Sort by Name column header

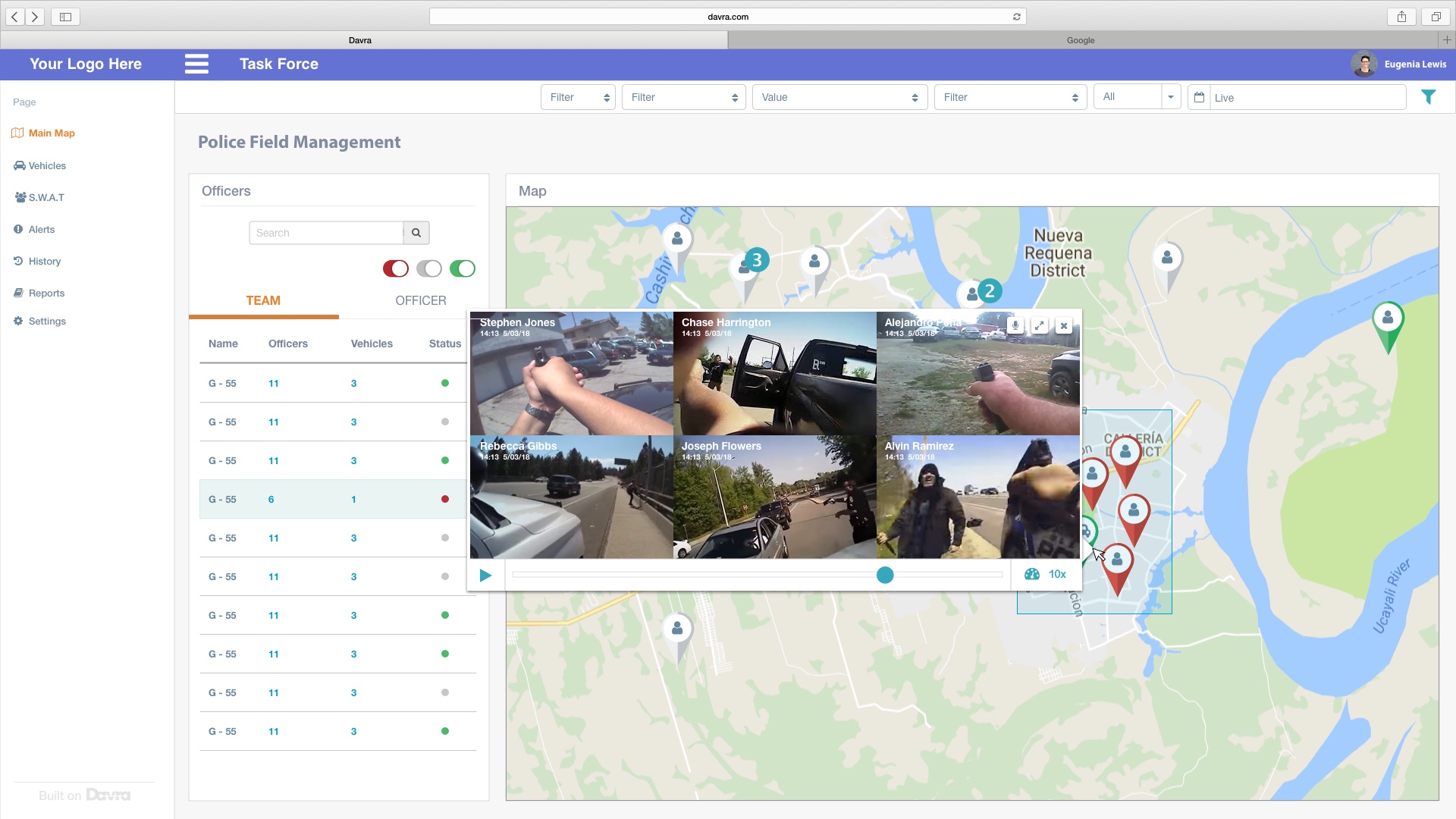223,344
